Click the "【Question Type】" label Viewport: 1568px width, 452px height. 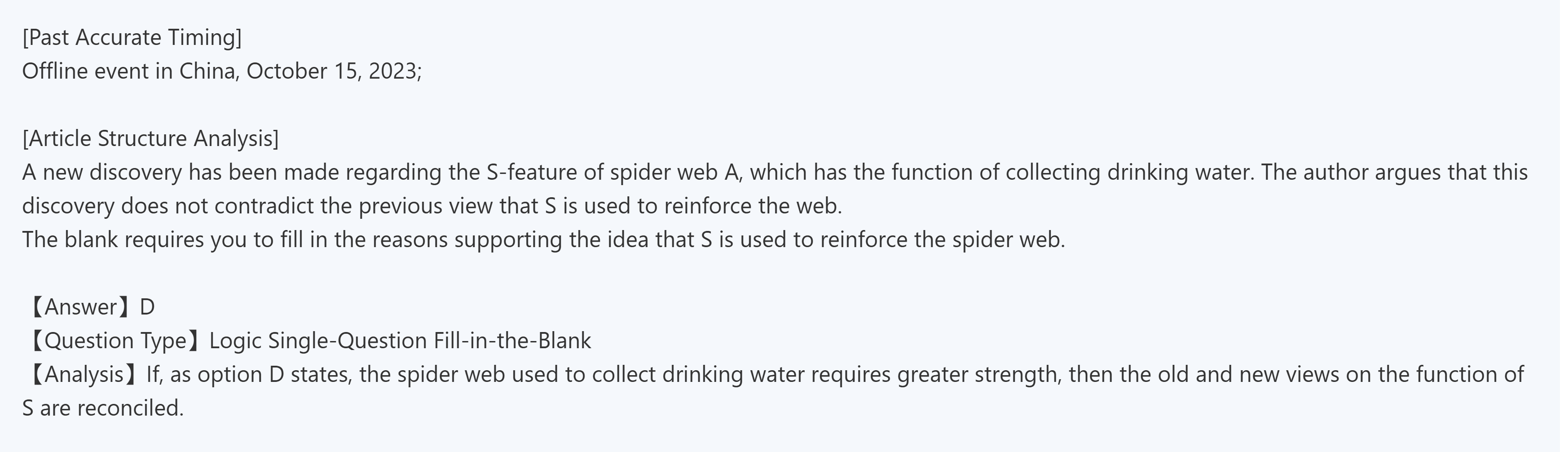coord(113,341)
